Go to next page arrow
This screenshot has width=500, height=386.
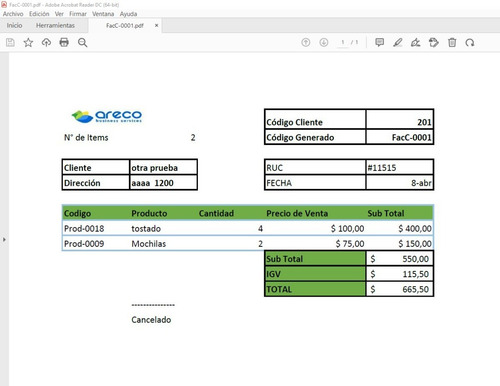tap(324, 43)
